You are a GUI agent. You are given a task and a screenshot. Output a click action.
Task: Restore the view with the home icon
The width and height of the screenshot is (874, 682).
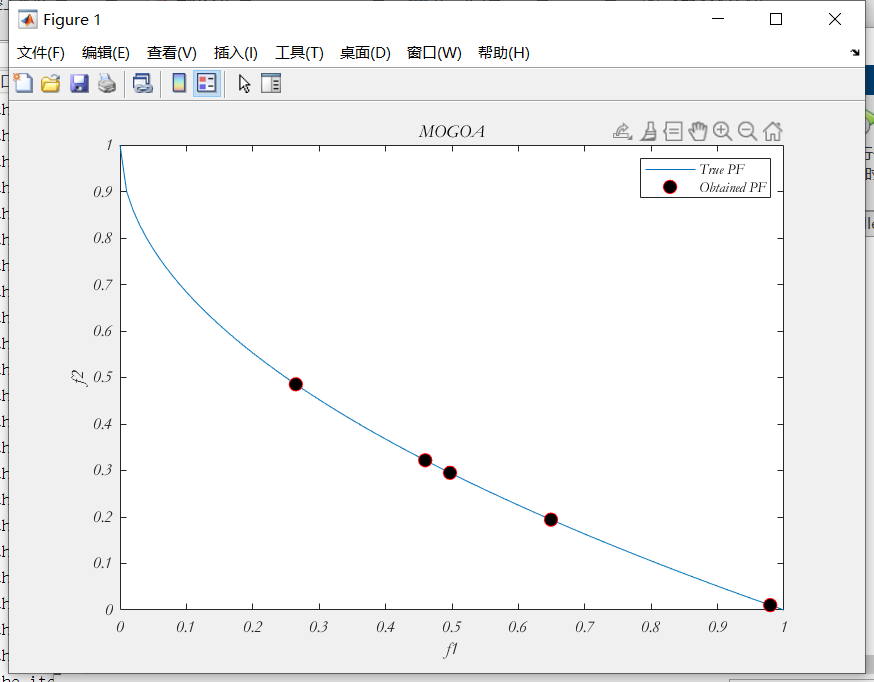pos(773,131)
